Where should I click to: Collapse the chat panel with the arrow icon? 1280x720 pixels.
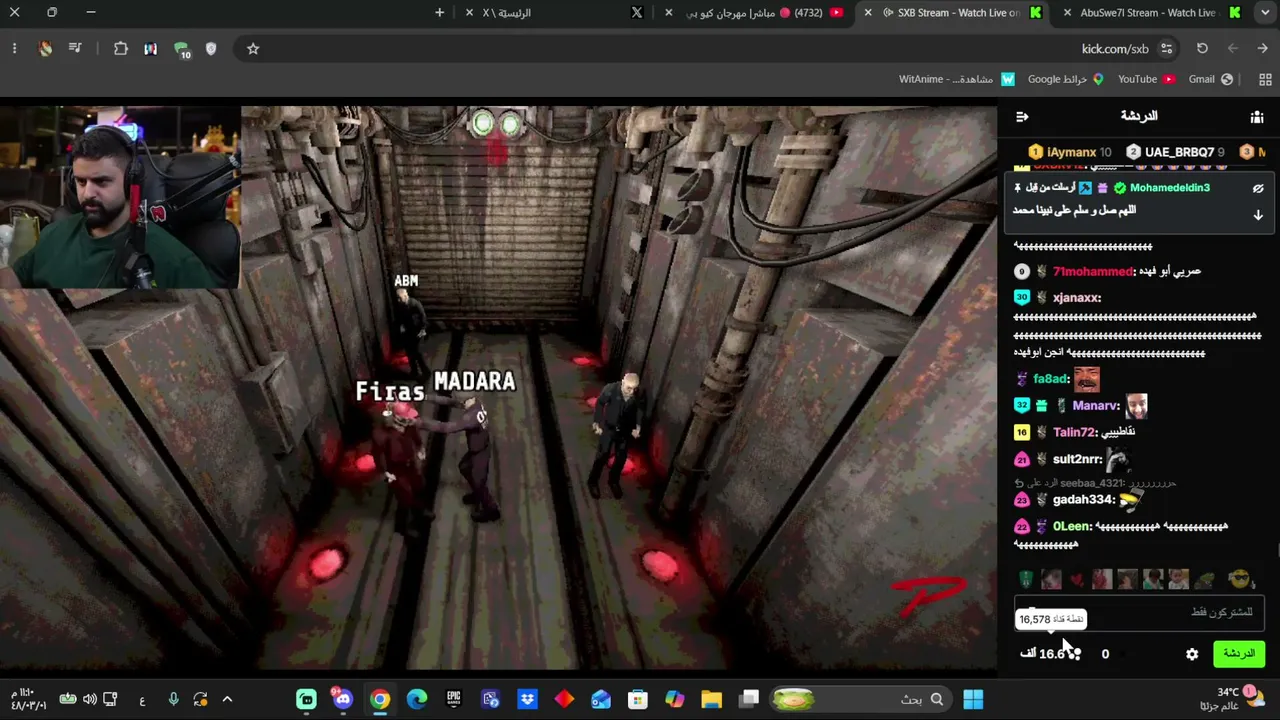tap(1022, 117)
